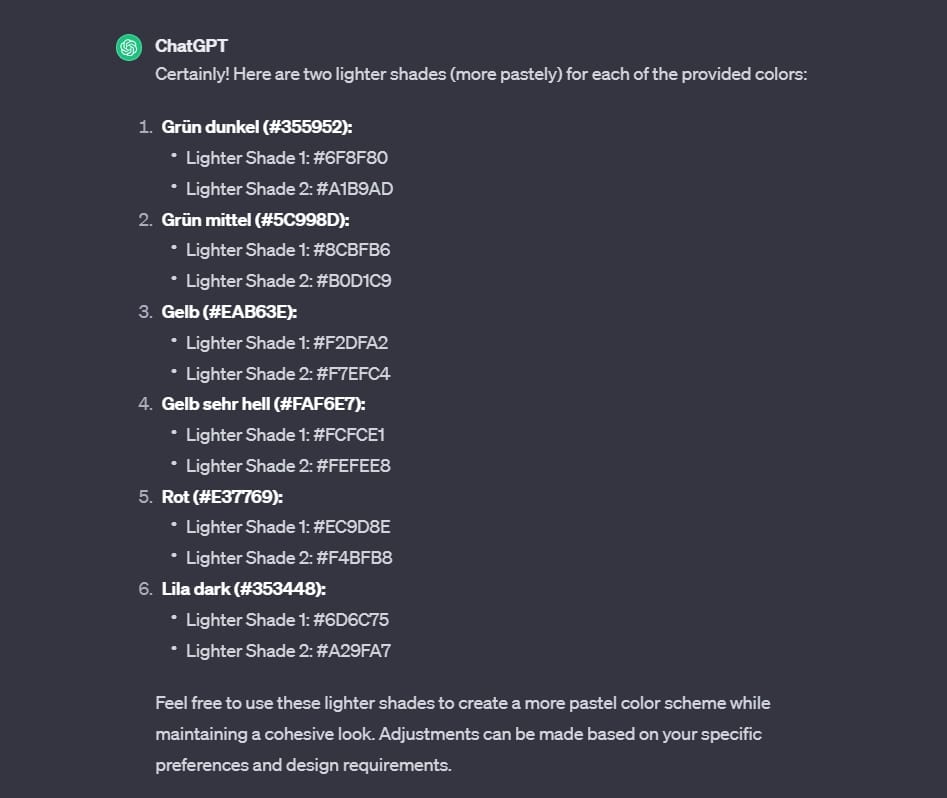Click Lighter Shade 1: #8CBFB6 text
The image size is (947, 798).
point(288,250)
